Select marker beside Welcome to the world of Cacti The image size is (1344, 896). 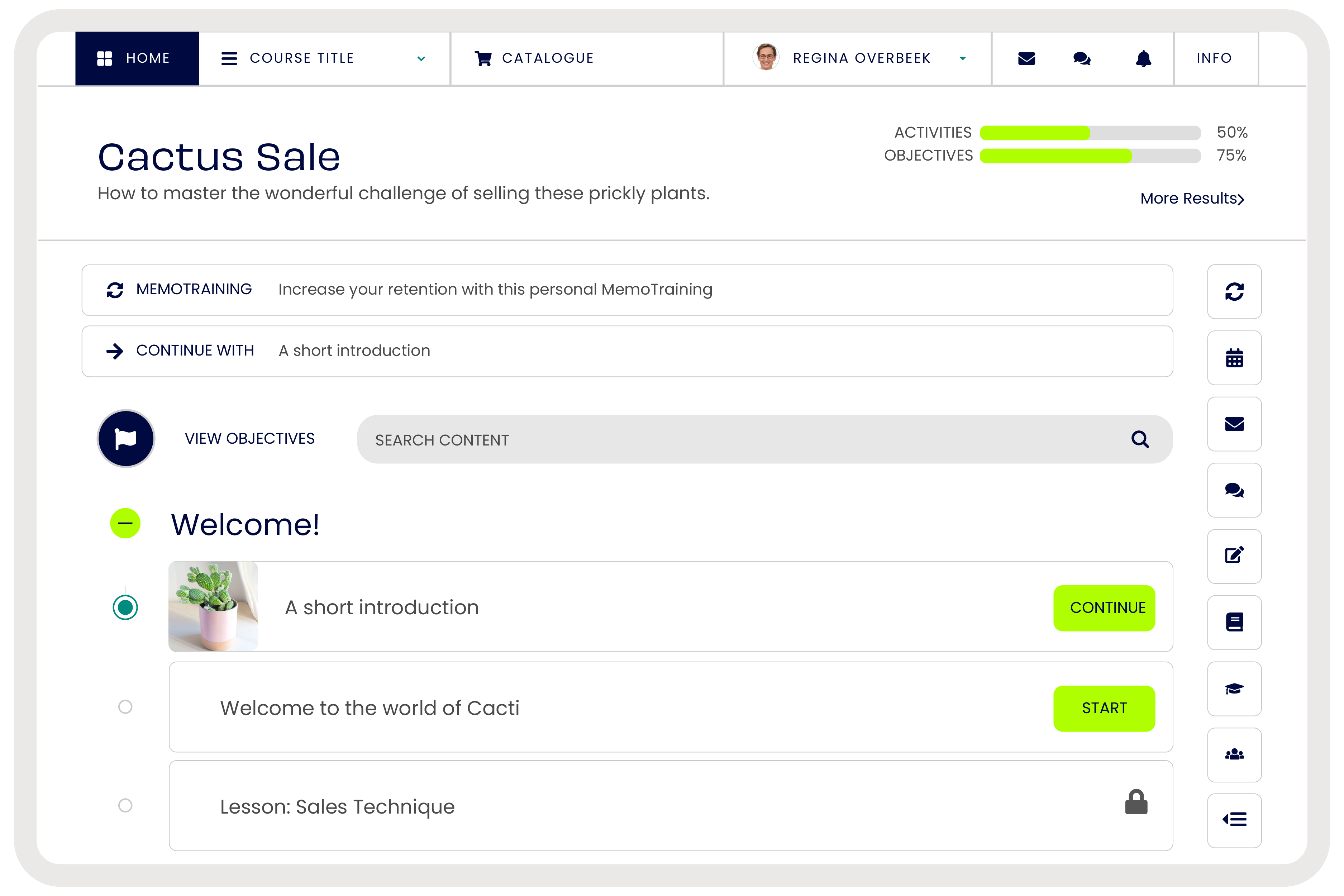(125, 707)
